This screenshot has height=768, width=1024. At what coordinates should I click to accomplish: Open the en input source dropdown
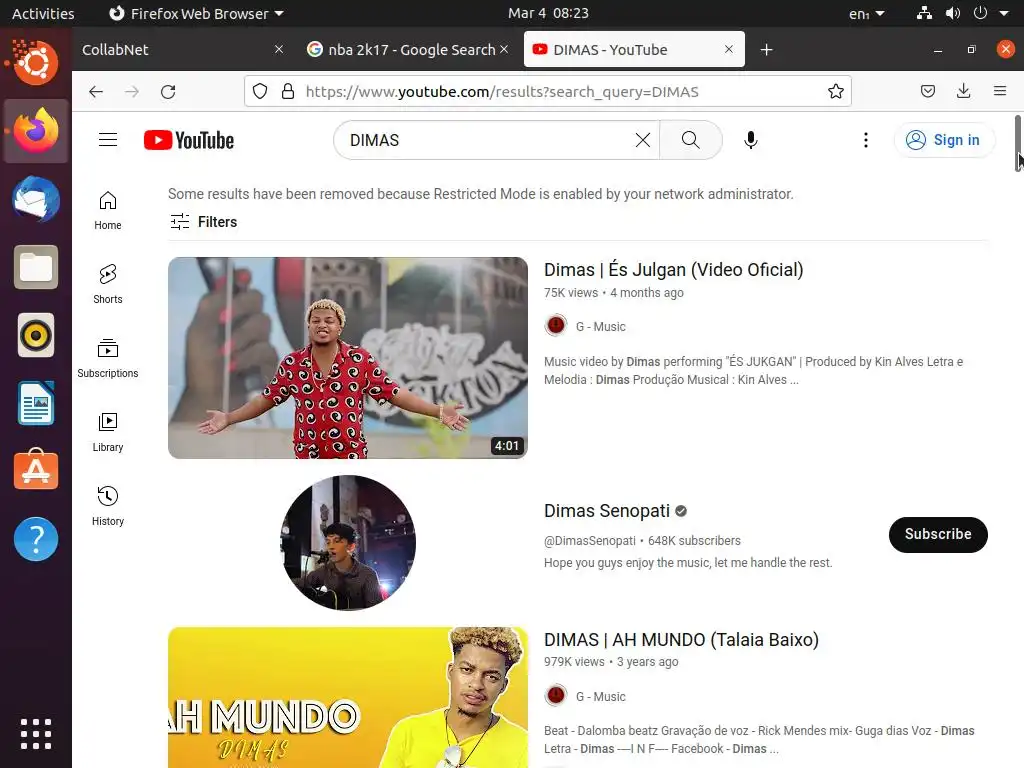[x=867, y=13]
